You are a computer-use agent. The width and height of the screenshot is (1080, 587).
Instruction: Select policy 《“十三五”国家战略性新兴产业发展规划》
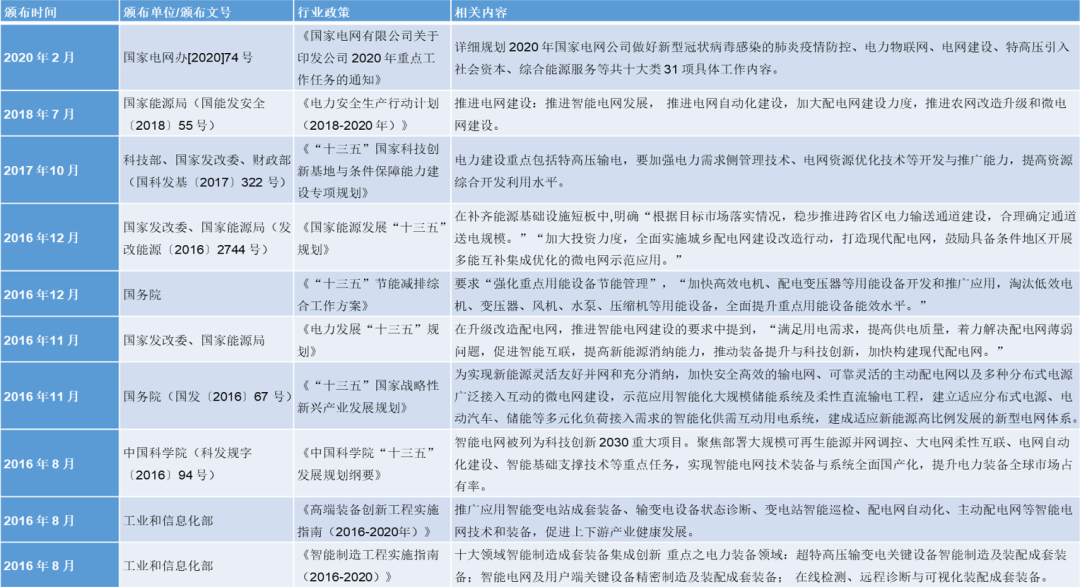[372, 396]
